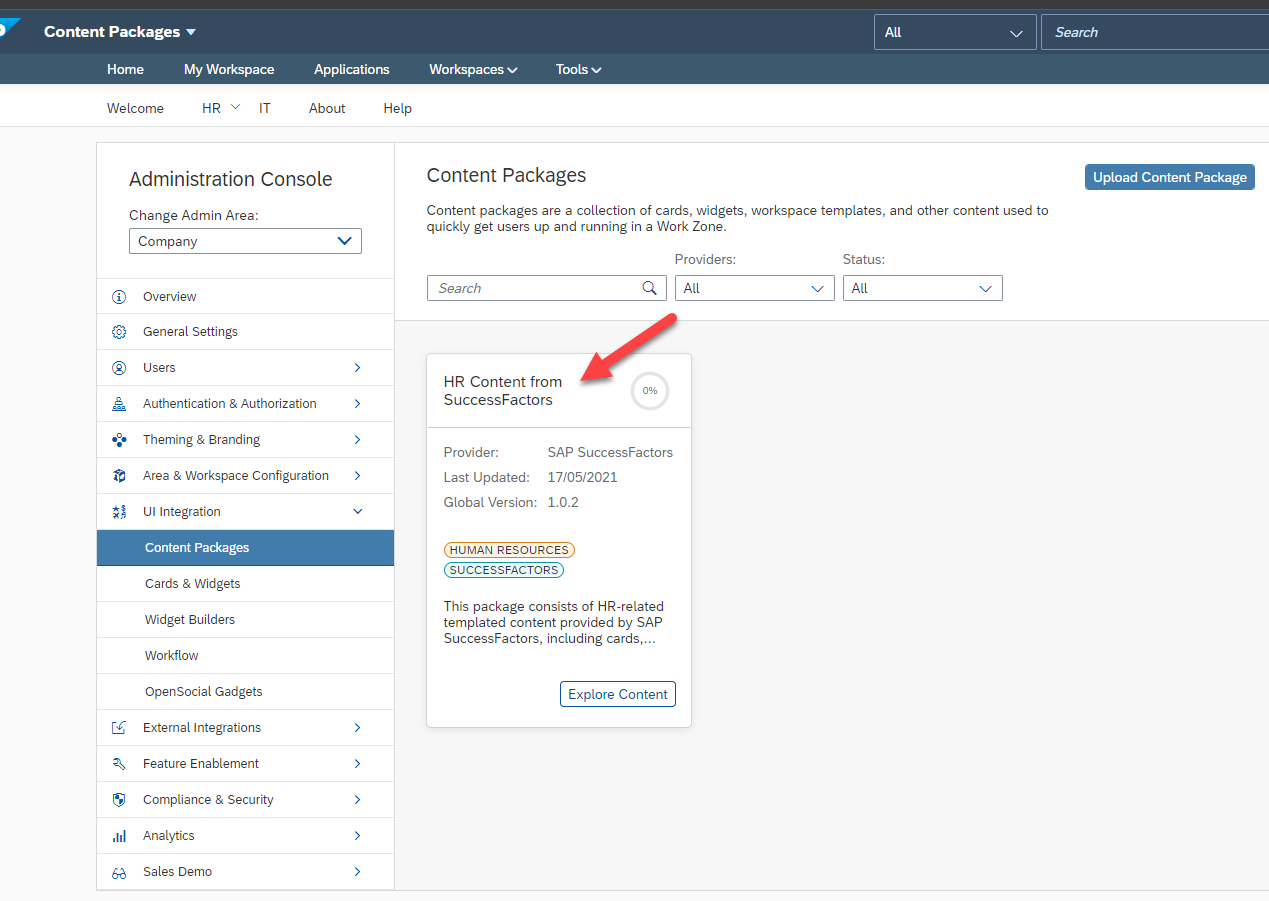Click the SUCCESSFACTORS tag
The width and height of the screenshot is (1269, 901).
504,570
